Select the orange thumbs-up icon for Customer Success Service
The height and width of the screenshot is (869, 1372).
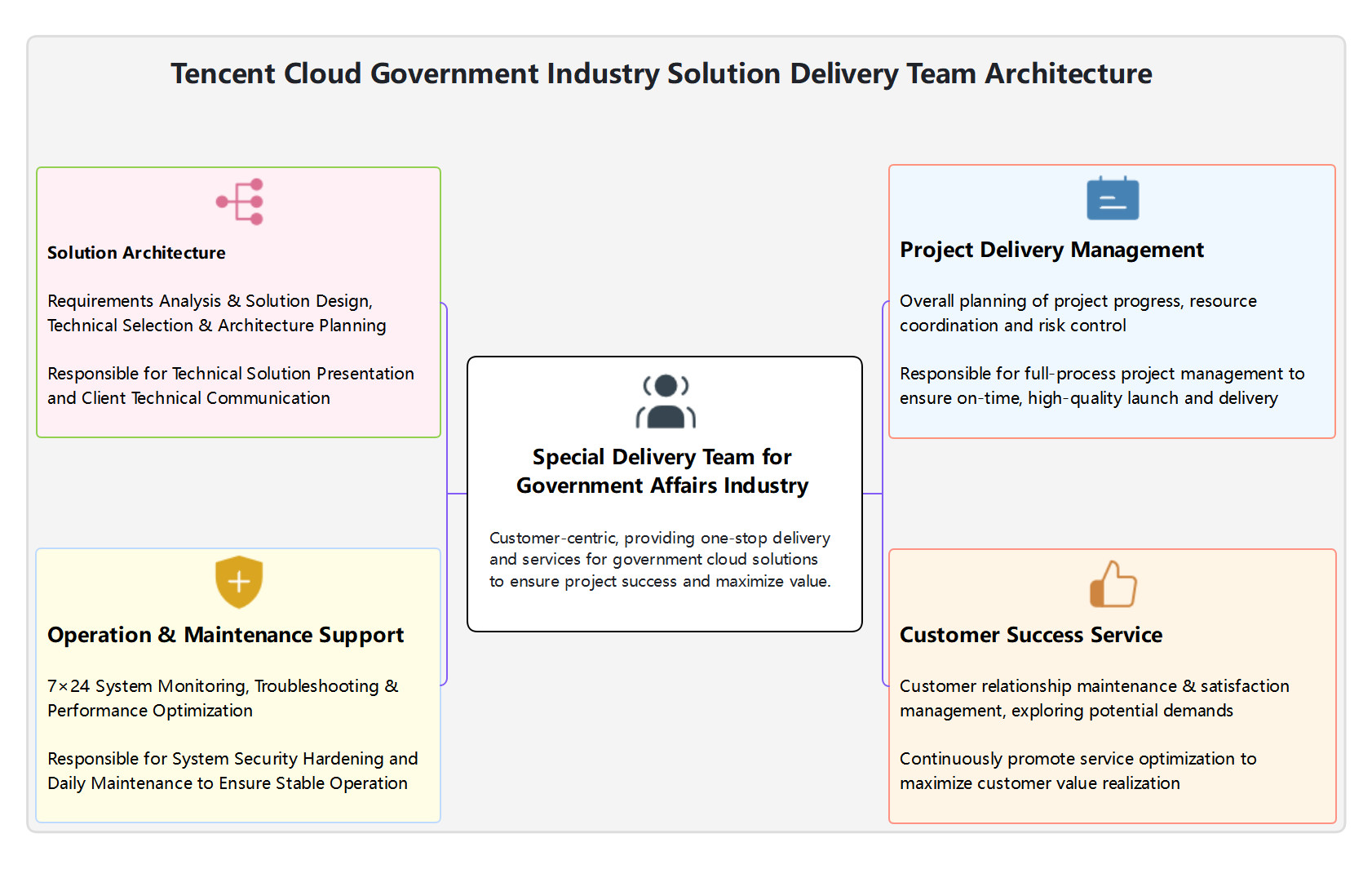[x=1113, y=585]
